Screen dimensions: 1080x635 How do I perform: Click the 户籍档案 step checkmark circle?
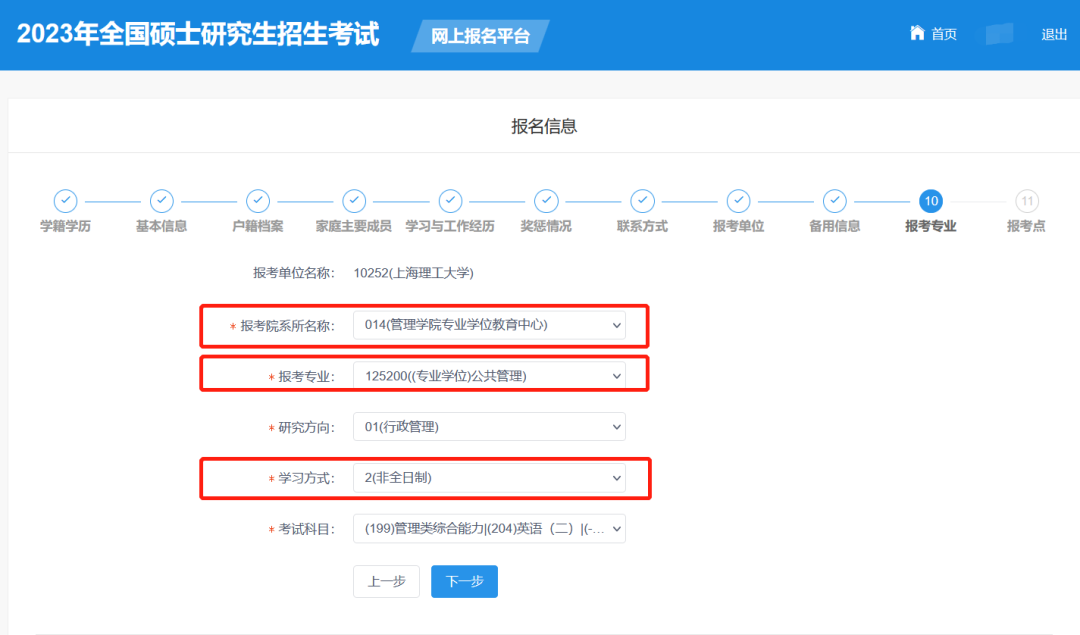258,201
